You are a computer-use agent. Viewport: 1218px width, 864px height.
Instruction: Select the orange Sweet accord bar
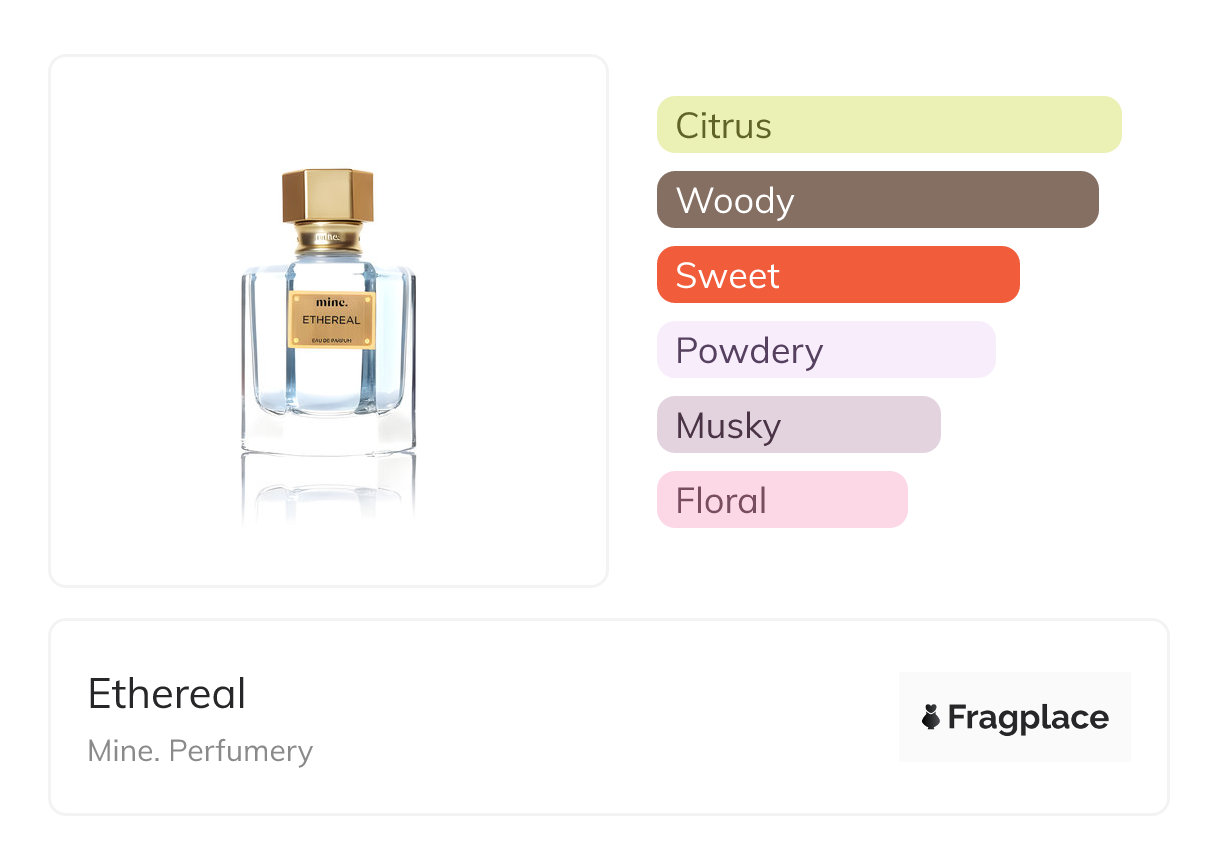point(837,275)
